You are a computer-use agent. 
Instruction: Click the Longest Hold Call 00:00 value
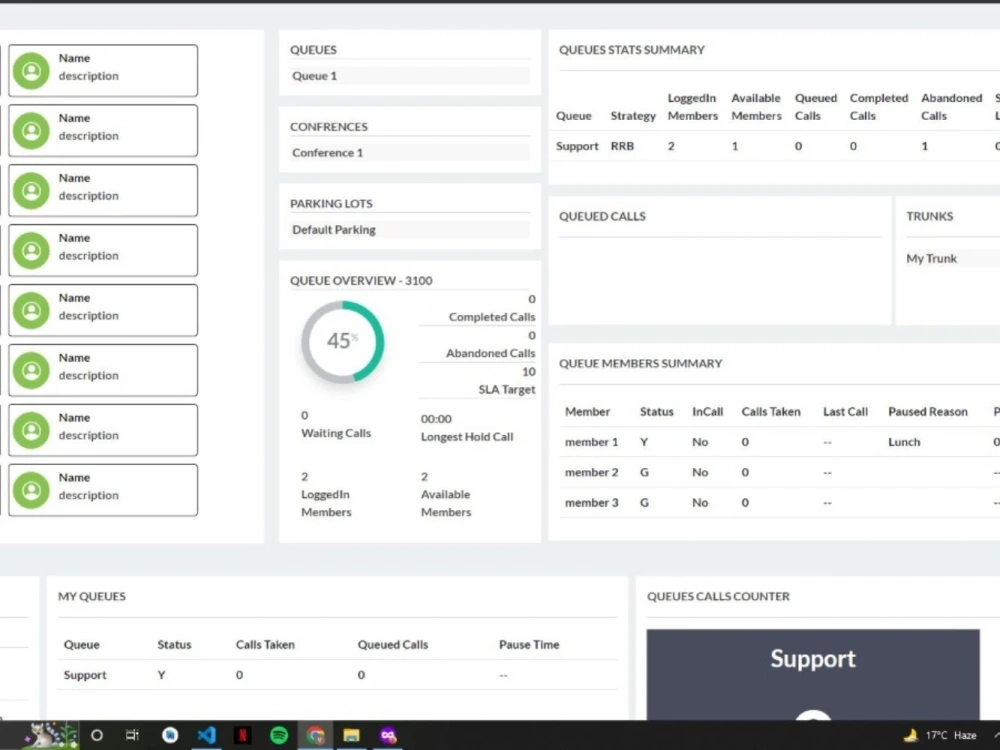(436, 419)
